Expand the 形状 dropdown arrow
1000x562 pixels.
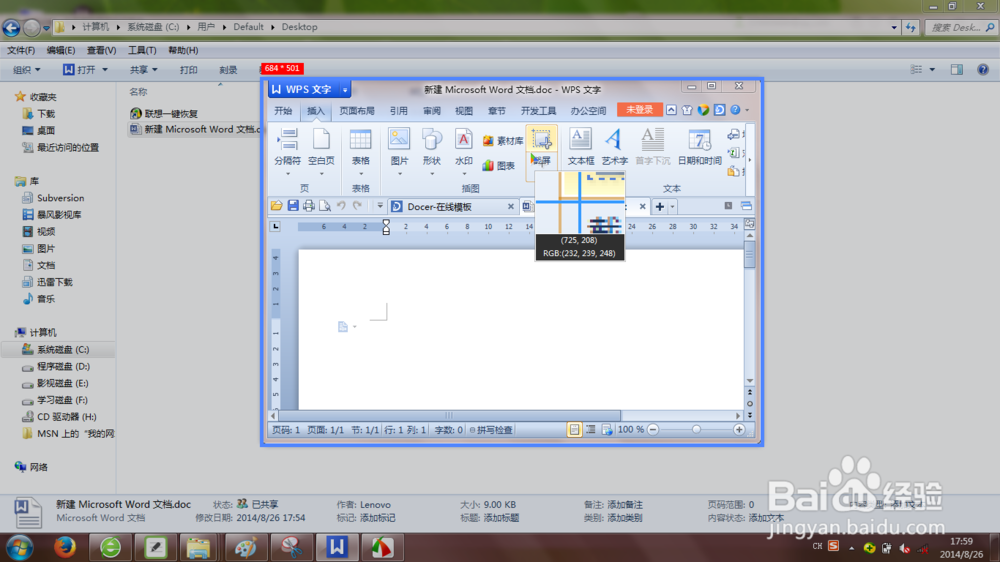pyautogui.click(x=432, y=174)
